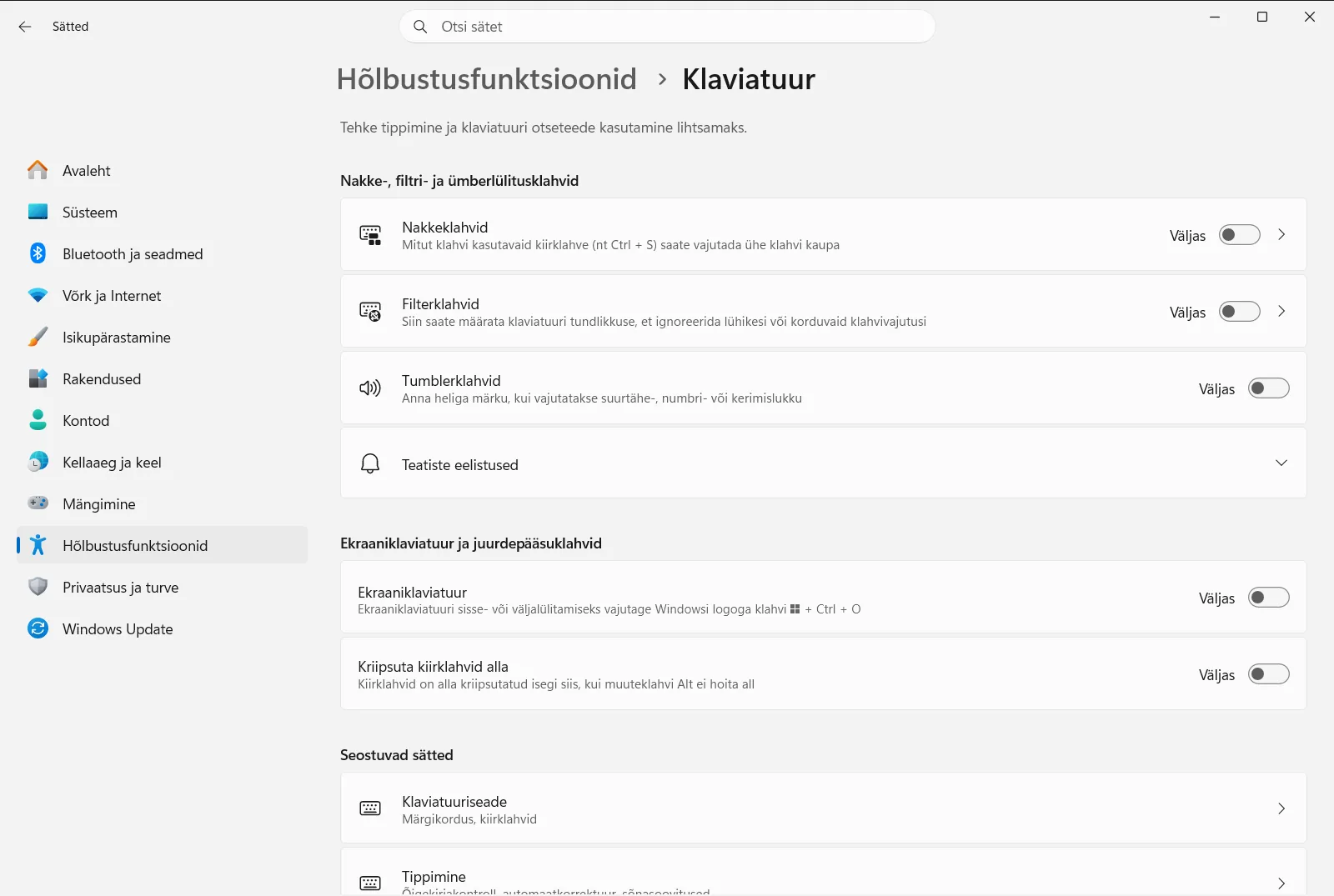Screen dimensions: 1334x896
Task: Go back to Hõlbustusfunktsioonid breadcrumb
Action: pos(486,79)
